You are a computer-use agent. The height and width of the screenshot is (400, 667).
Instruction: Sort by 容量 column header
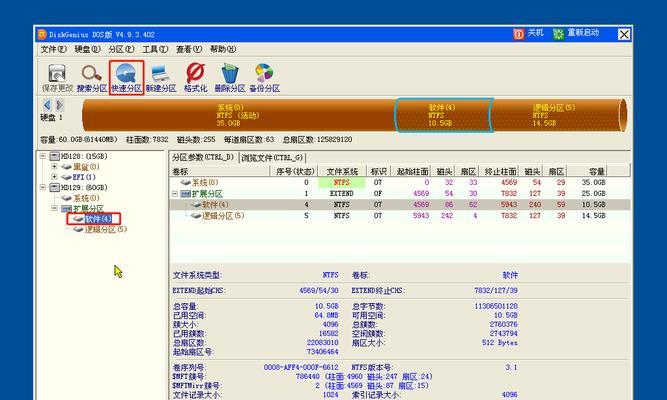click(588, 171)
